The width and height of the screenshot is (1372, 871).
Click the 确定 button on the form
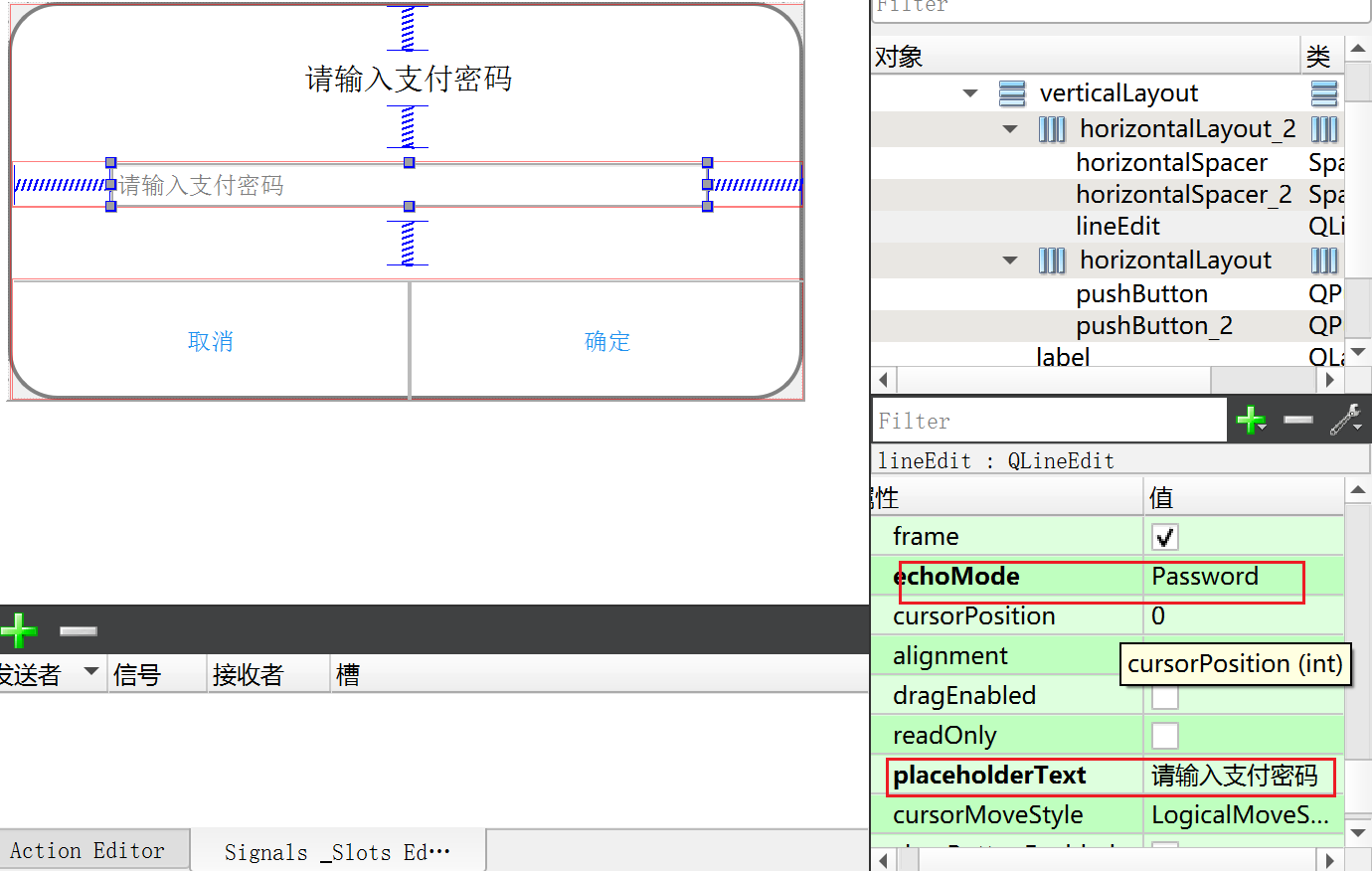click(x=607, y=341)
